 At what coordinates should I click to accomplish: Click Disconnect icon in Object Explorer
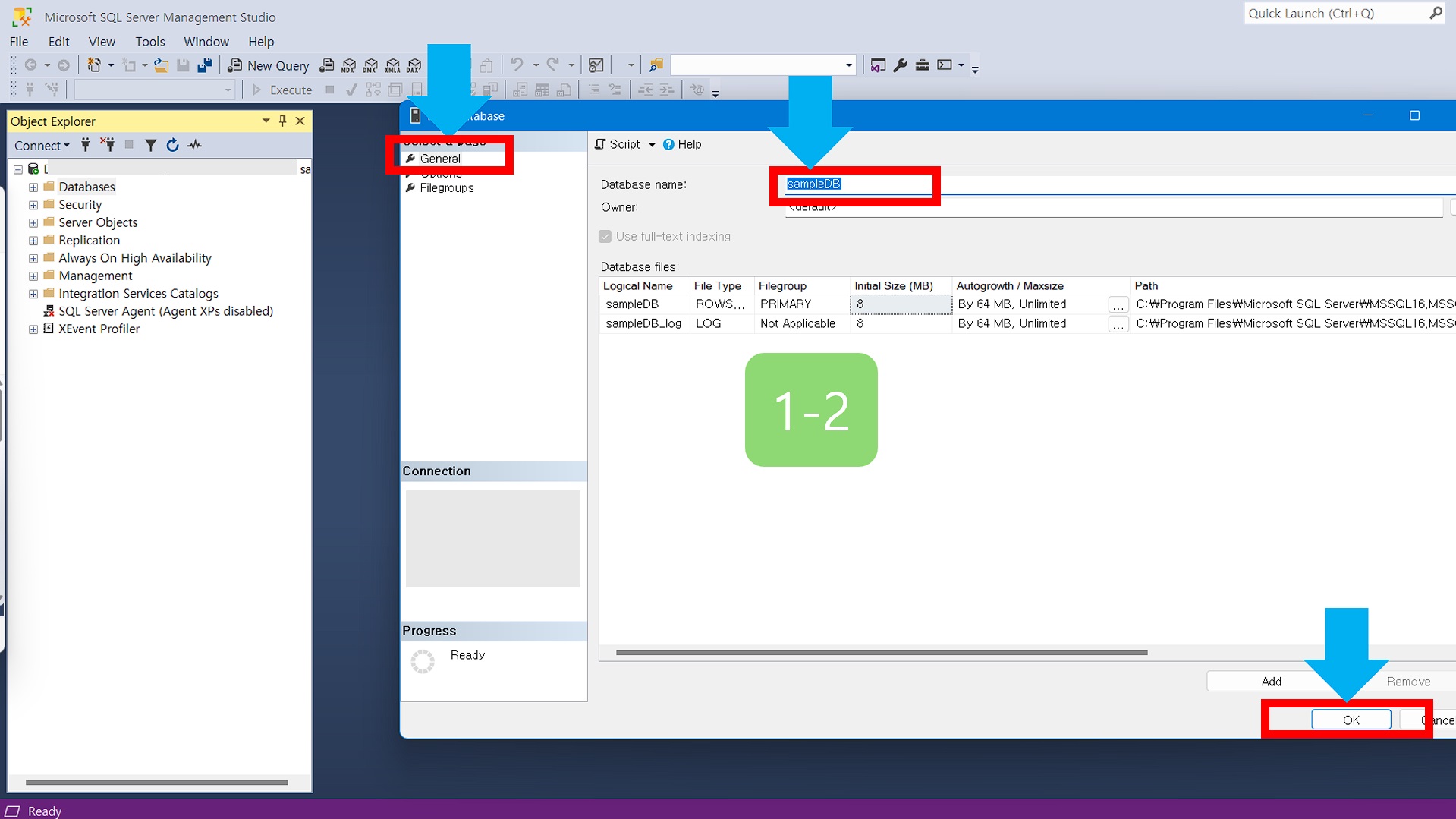tap(108, 145)
